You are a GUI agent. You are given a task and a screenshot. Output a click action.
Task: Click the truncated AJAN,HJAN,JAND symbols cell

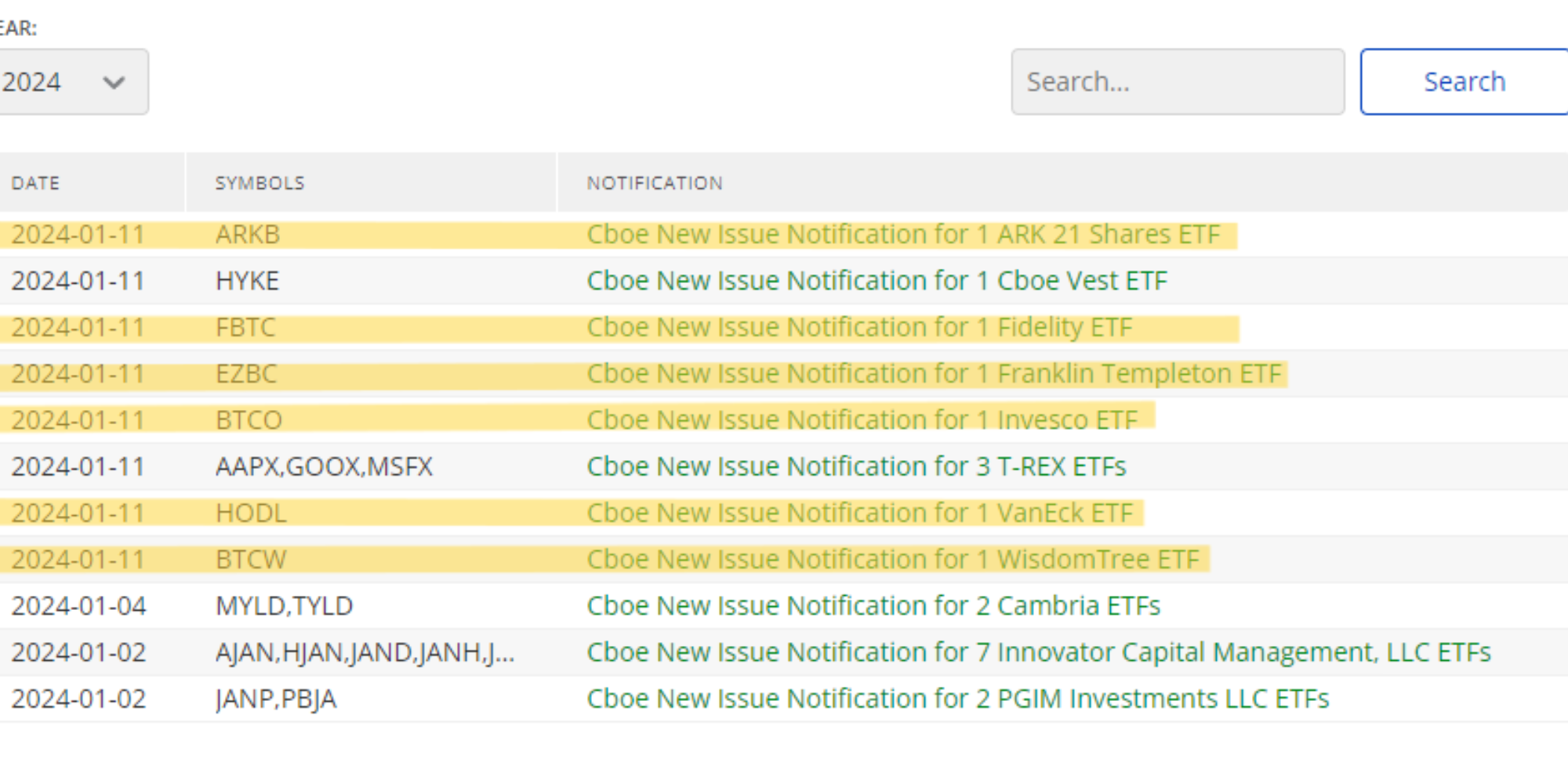365,652
